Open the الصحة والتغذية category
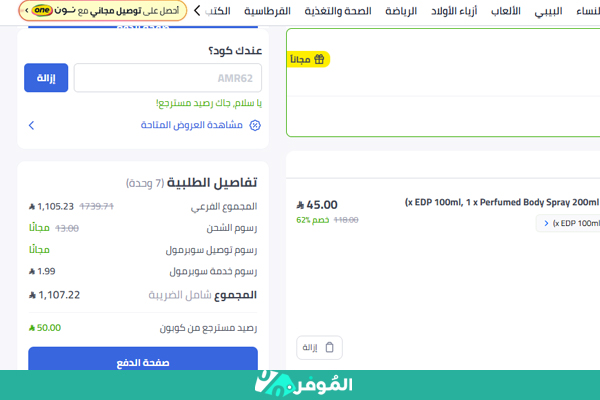 [x=338, y=11]
